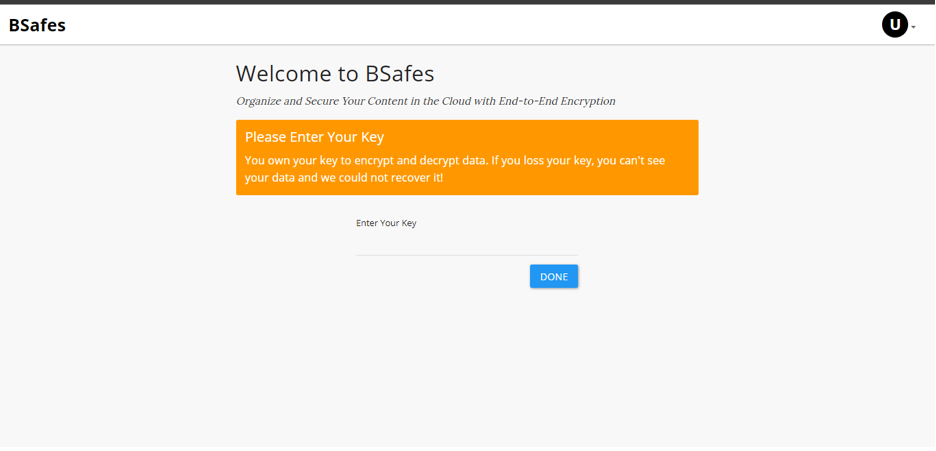Expand the caret beside the user avatar
The height and width of the screenshot is (451, 936).
pyautogui.click(x=913, y=27)
